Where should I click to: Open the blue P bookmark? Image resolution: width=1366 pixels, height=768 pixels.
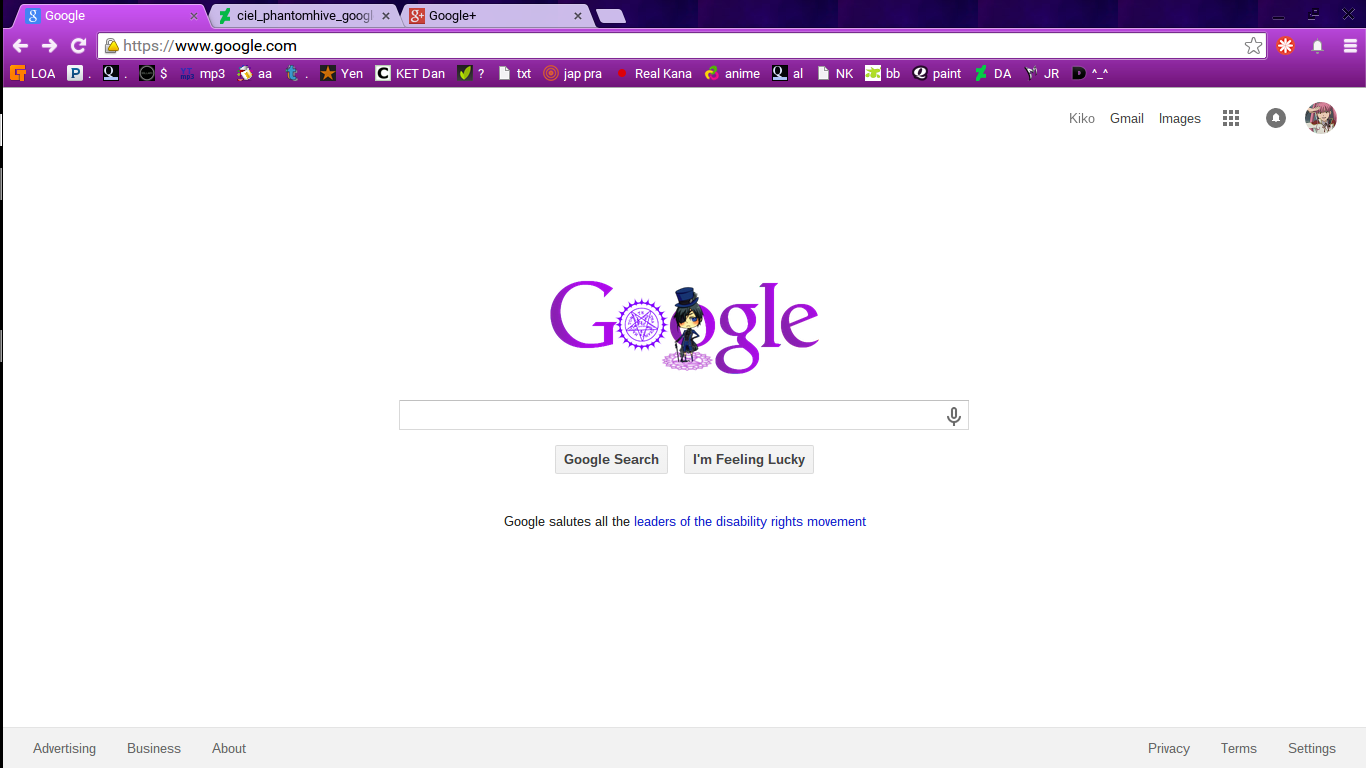79,73
